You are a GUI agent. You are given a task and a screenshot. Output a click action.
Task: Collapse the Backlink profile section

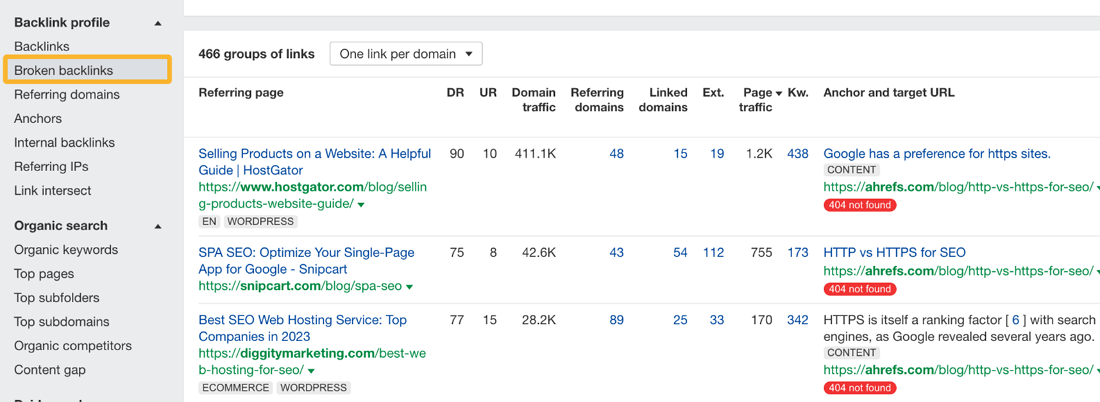coord(158,23)
